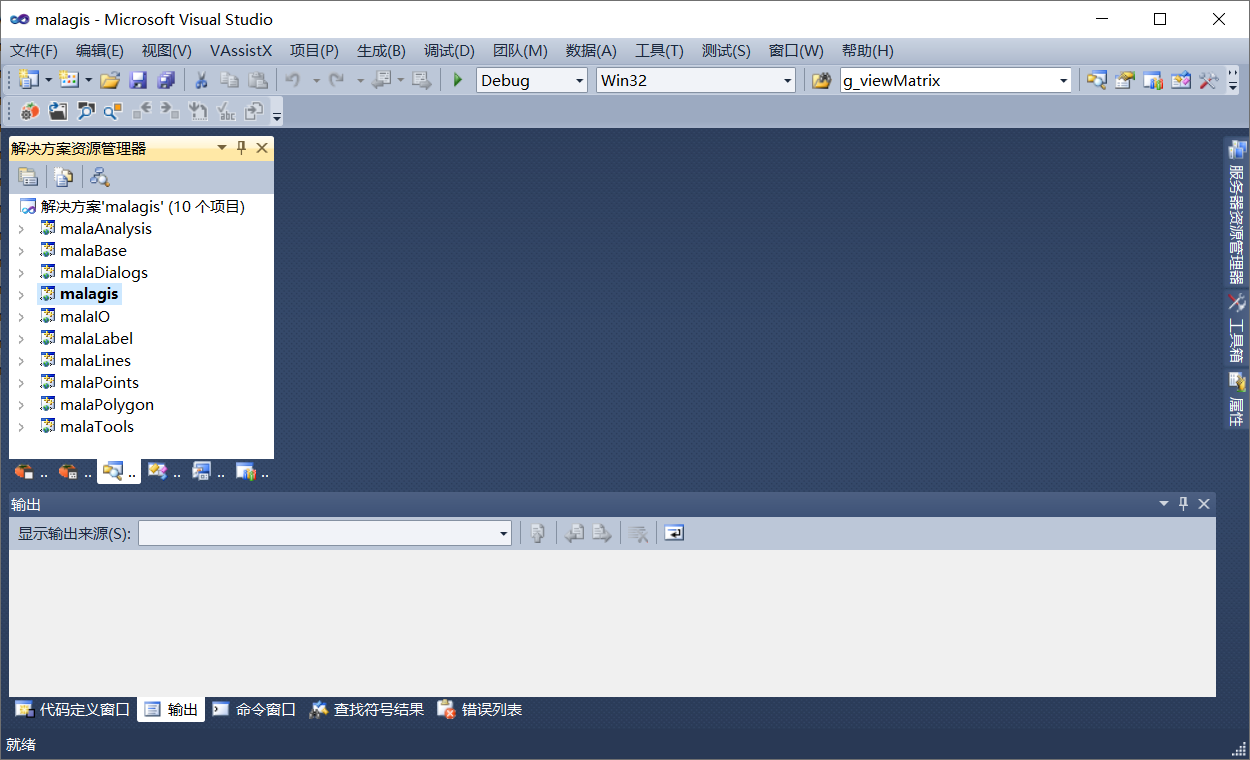
Task: Open Properties Window toolbar icon
Action: coord(1125,80)
